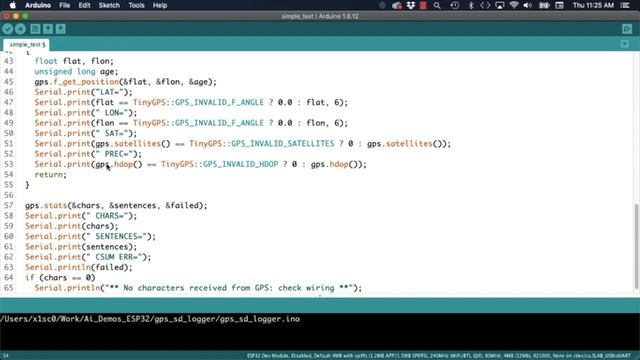The width and height of the screenshot is (640, 360).
Task: Click the volume speaker icon
Action: (x=528, y=5)
